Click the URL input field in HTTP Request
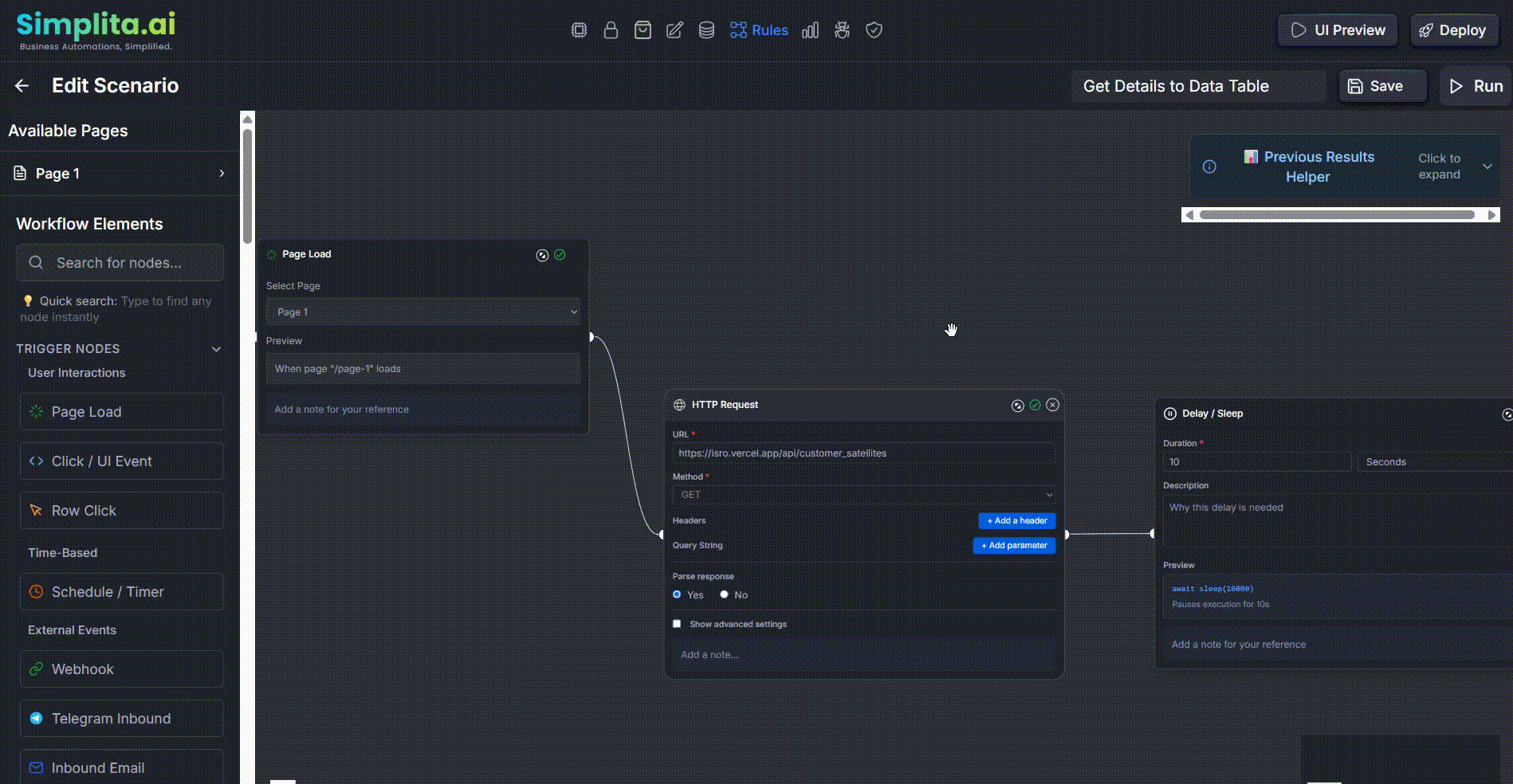Screen dimensions: 1513x784 pos(863,453)
